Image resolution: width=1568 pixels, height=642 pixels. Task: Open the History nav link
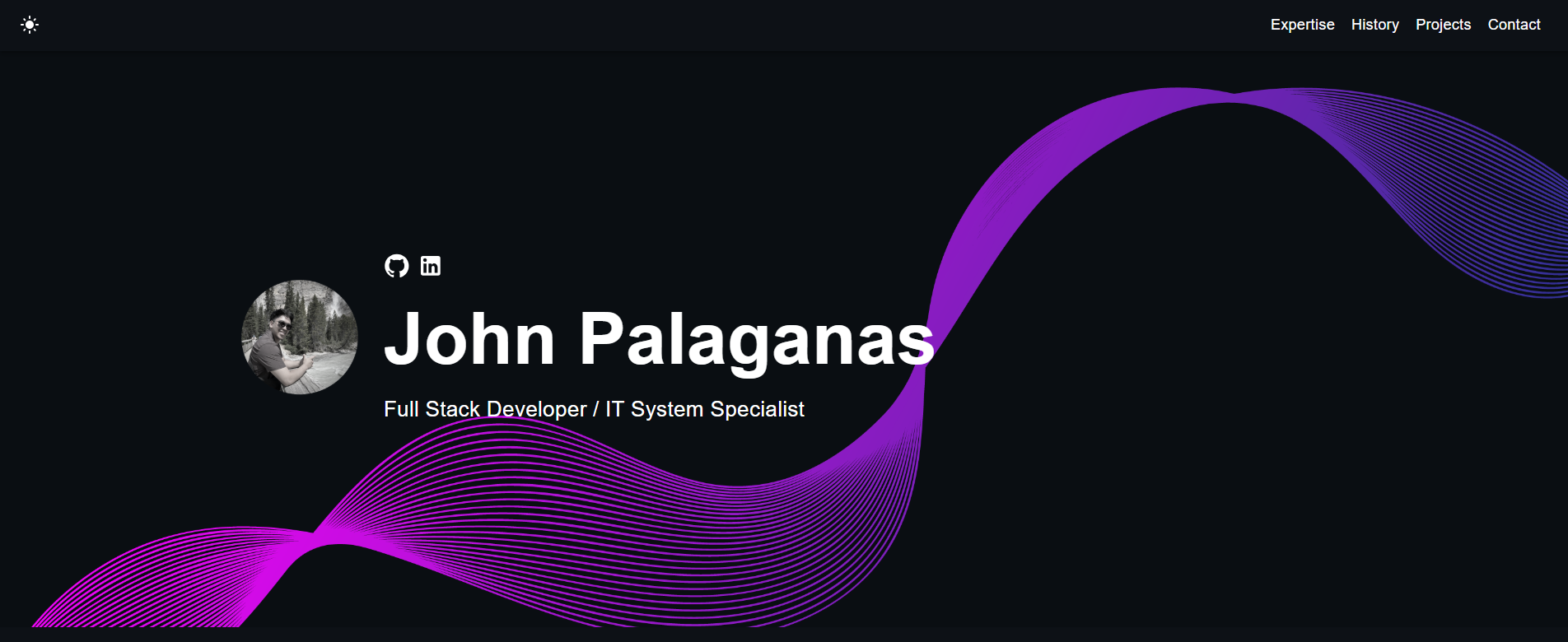pos(1374,25)
